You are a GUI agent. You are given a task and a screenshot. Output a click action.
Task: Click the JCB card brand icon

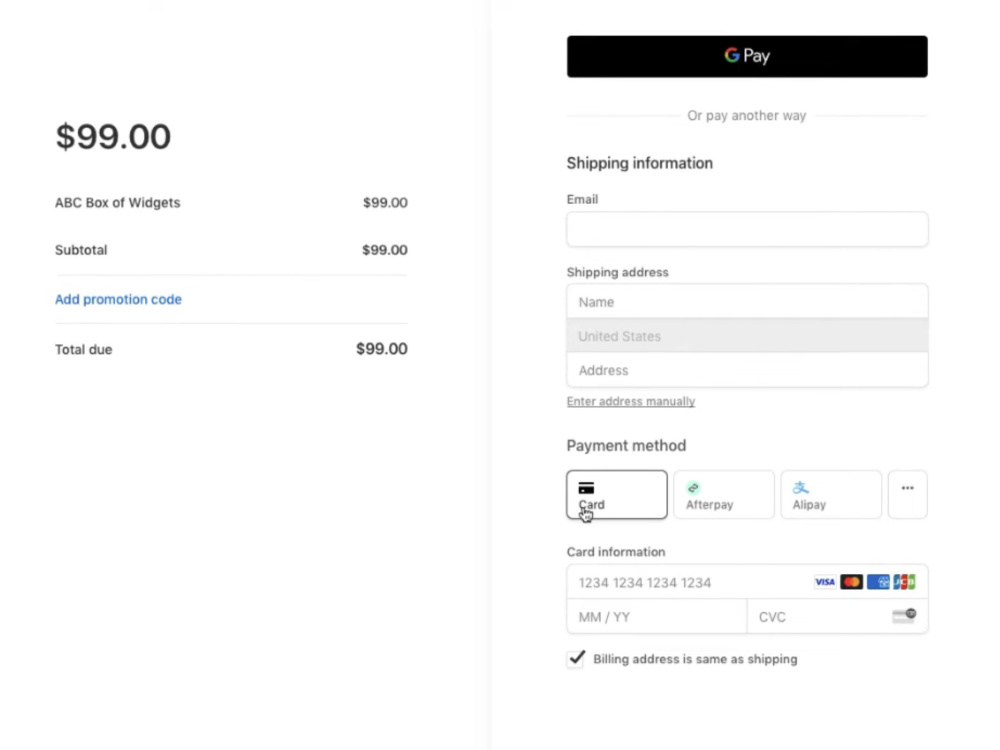click(x=904, y=582)
